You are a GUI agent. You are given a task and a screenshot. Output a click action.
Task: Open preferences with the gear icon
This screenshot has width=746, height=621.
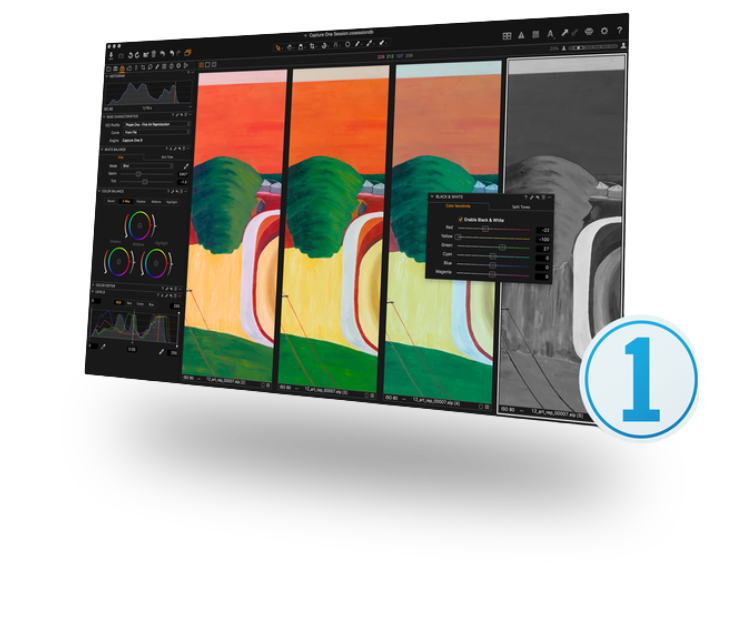tap(604, 31)
